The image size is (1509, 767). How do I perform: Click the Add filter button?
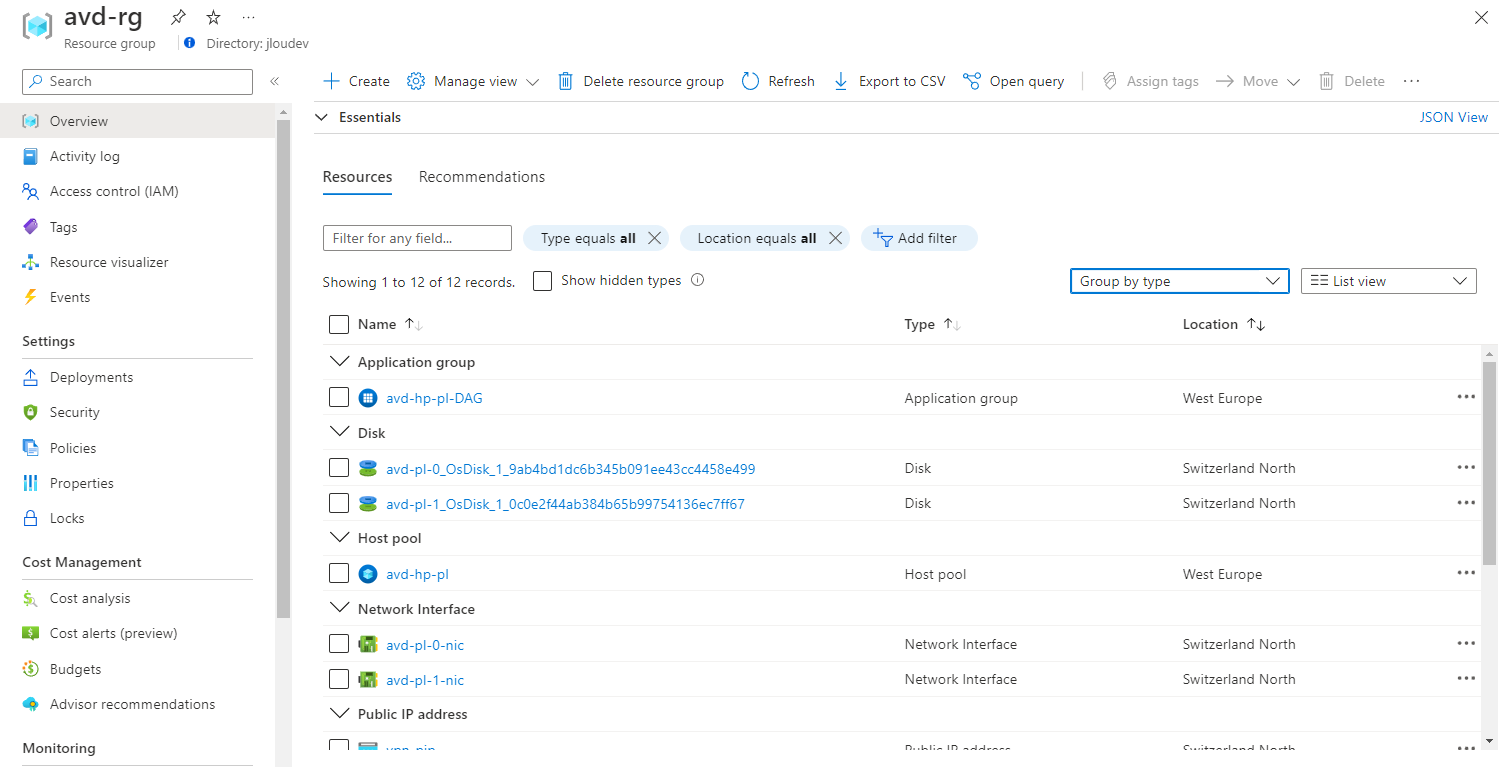[918, 238]
